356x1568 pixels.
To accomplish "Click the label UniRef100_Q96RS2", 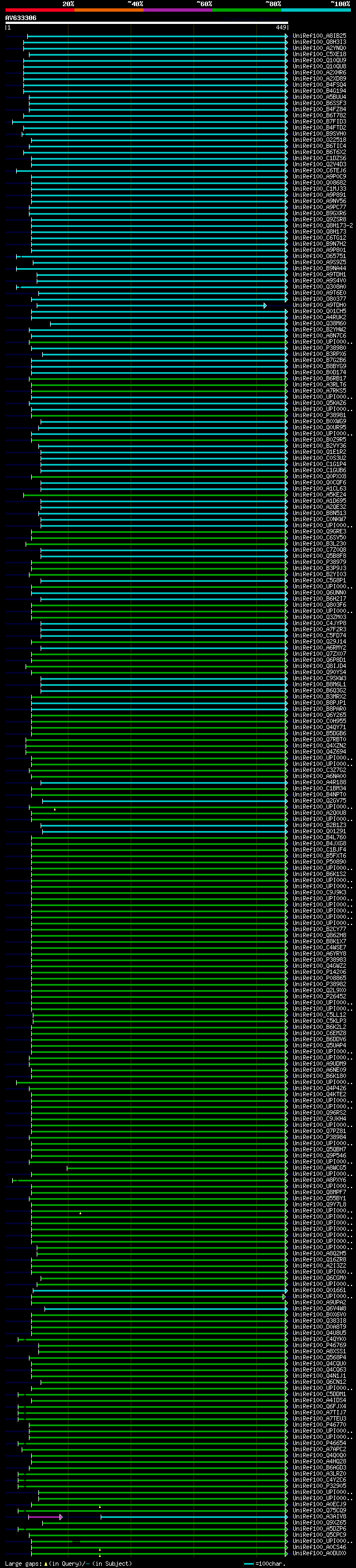I will [319, 1112].
